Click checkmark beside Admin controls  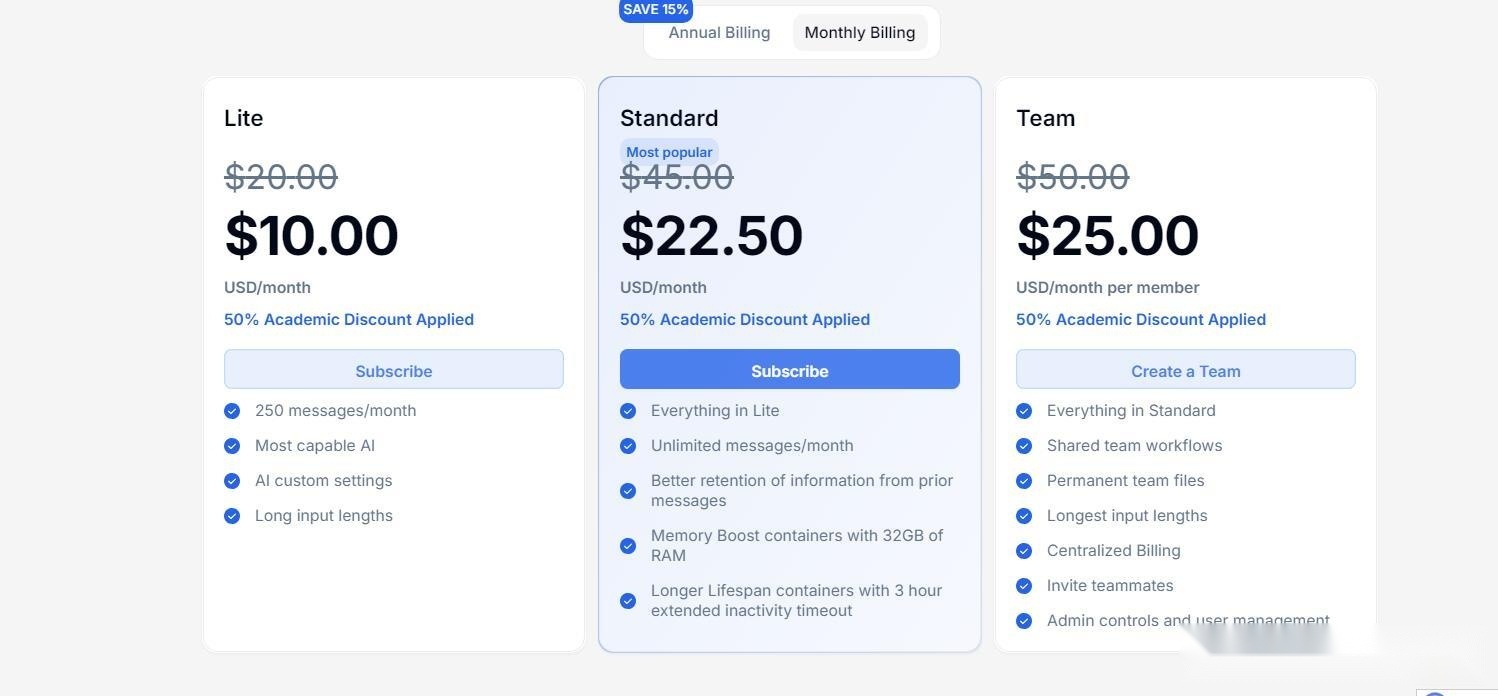(1024, 621)
